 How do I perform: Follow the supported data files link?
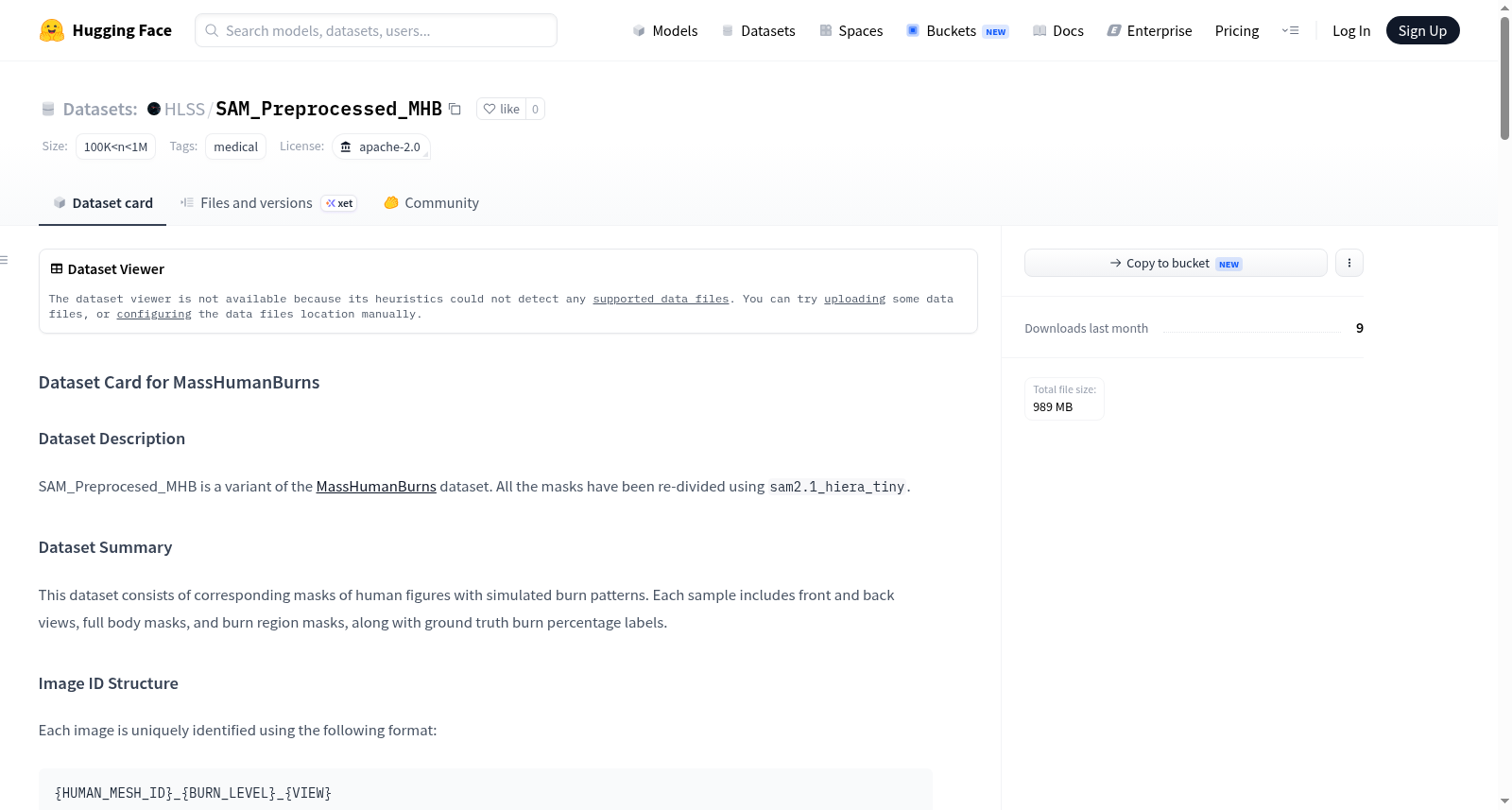tap(661, 299)
